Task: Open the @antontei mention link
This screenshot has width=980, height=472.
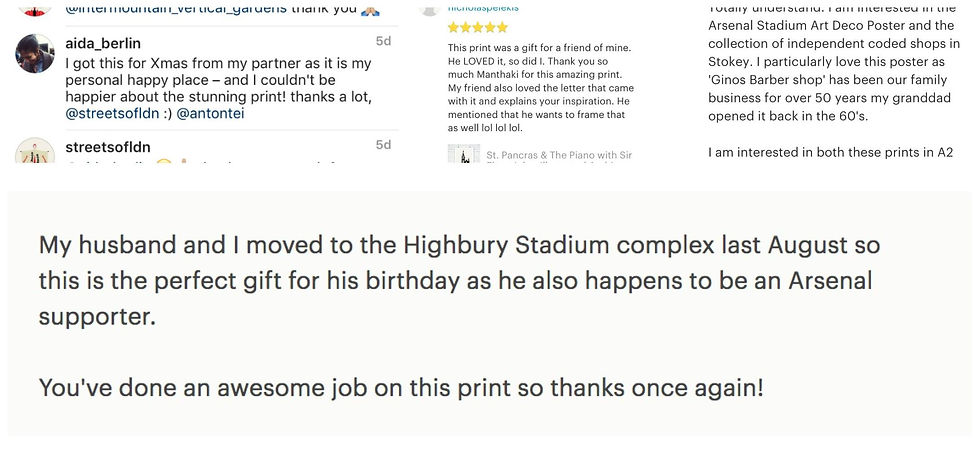Action: tap(211, 114)
